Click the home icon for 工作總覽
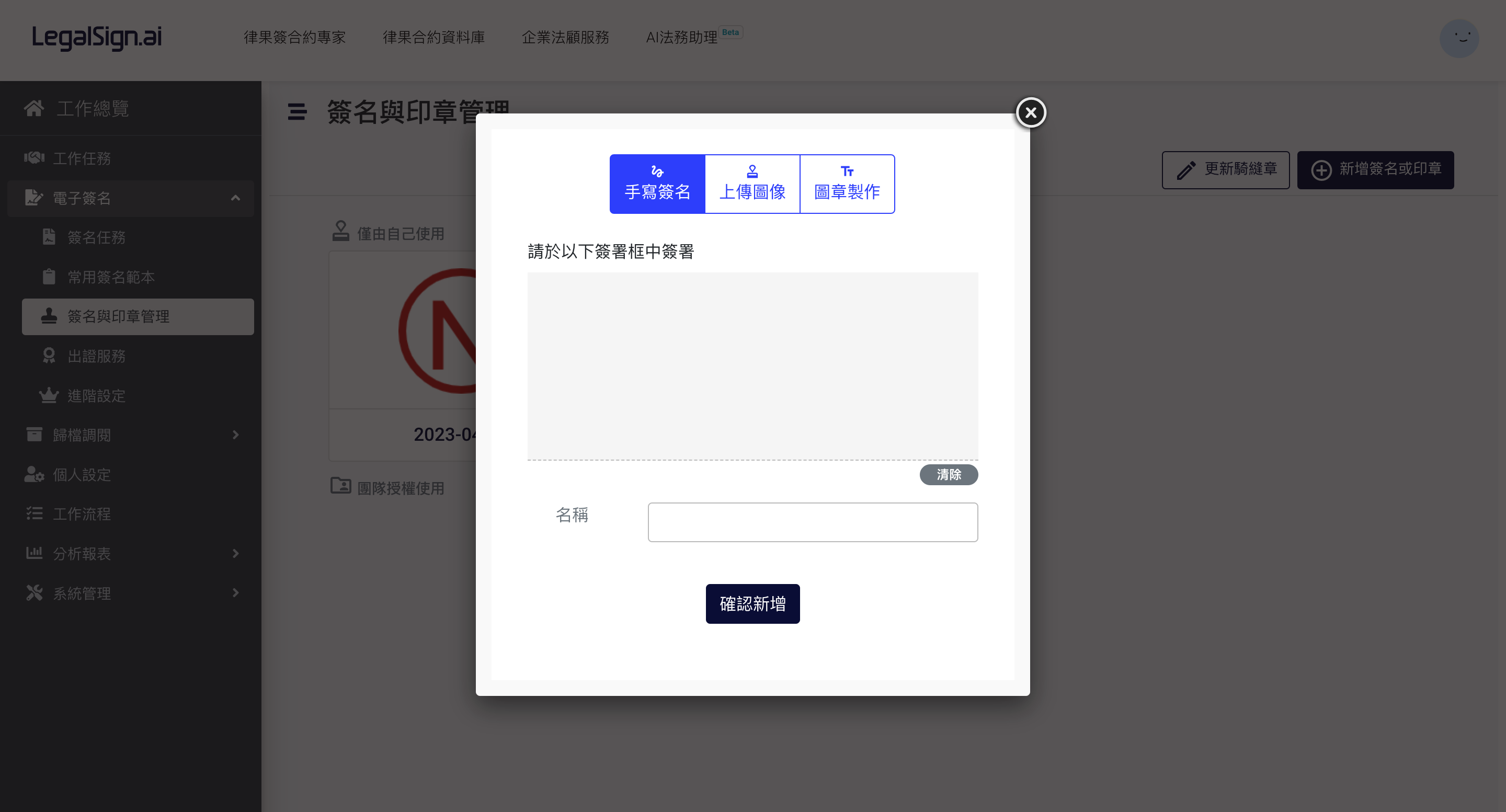 (34, 108)
